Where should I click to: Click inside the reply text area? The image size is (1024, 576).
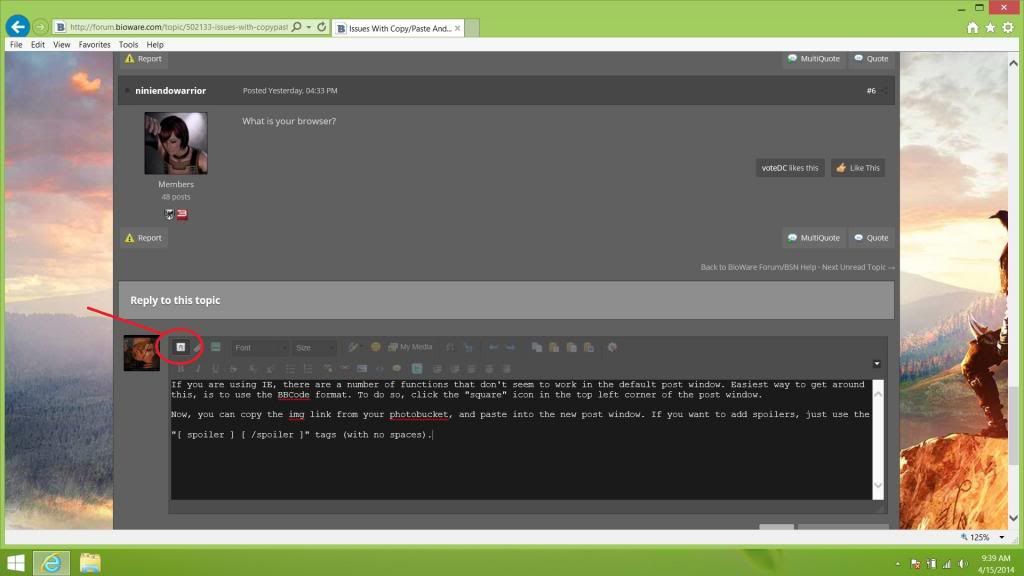520,460
